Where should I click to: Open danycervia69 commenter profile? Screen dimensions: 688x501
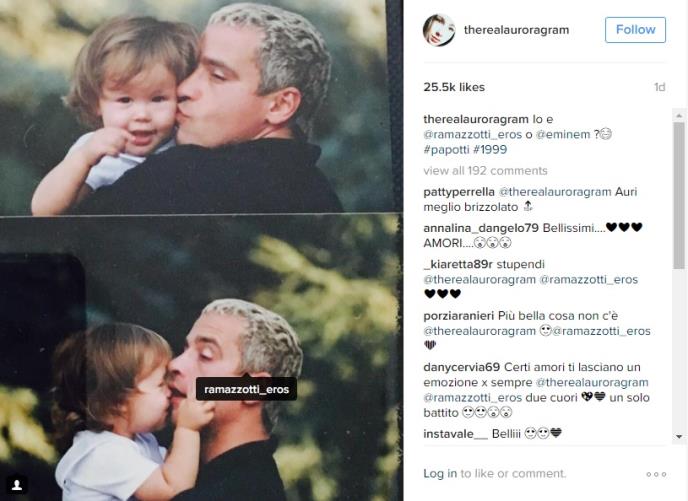[462, 367]
